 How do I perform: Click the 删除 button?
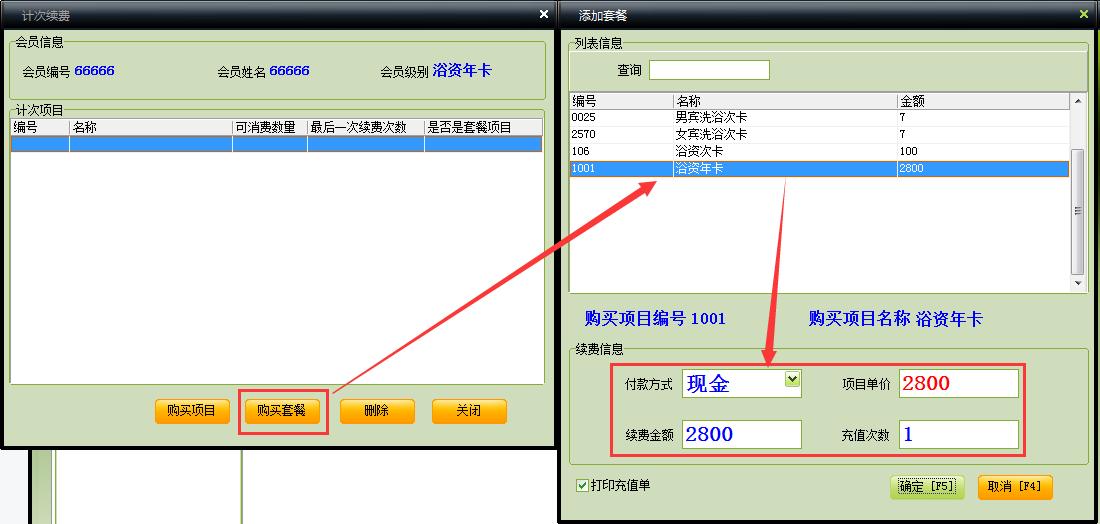[x=377, y=411]
